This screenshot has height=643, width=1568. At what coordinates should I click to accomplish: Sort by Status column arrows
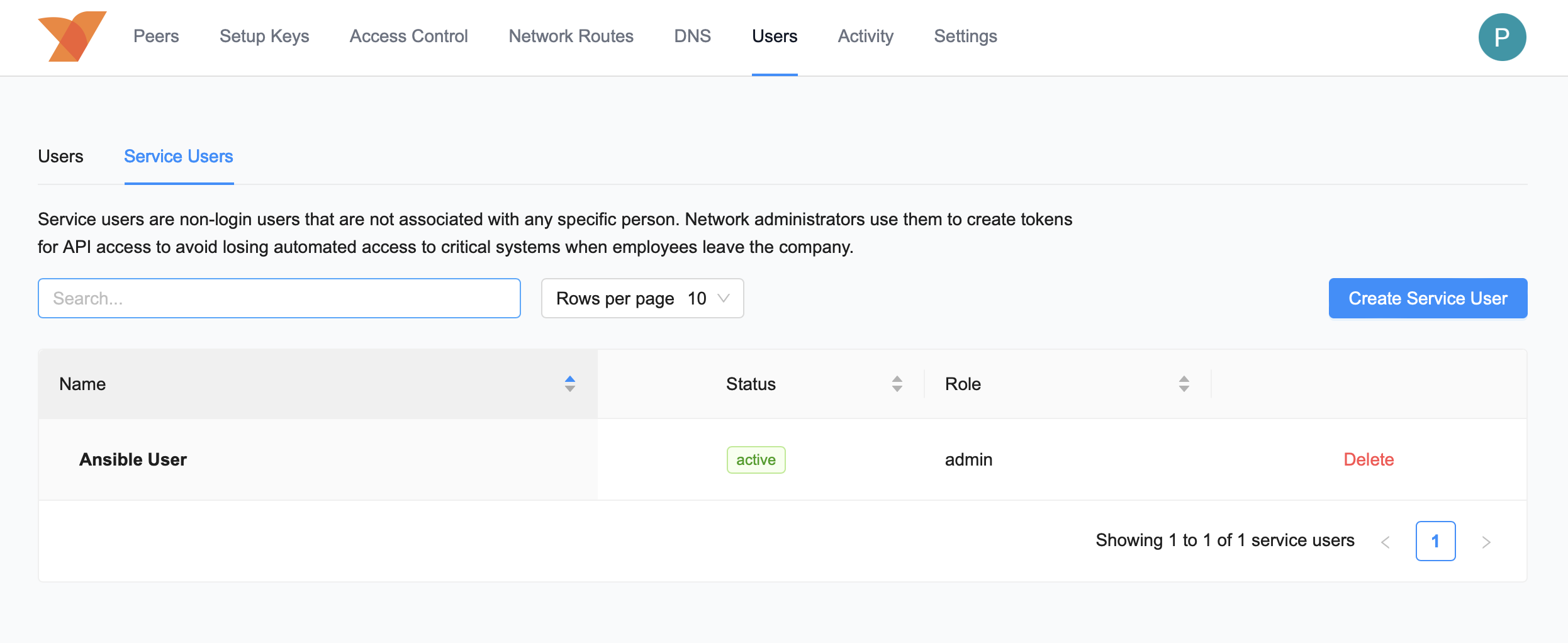tap(897, 384)
